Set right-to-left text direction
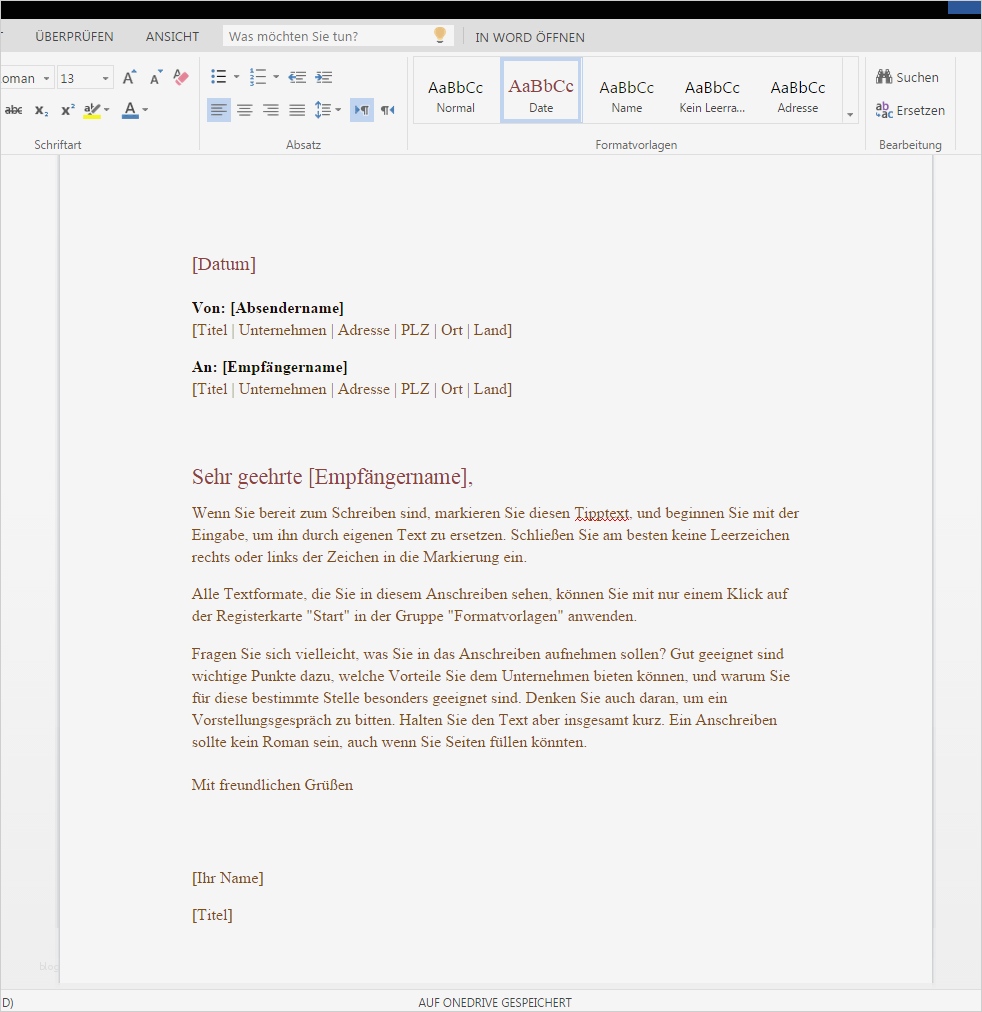This screenshot has width=982, height=1012. point(387,110)
